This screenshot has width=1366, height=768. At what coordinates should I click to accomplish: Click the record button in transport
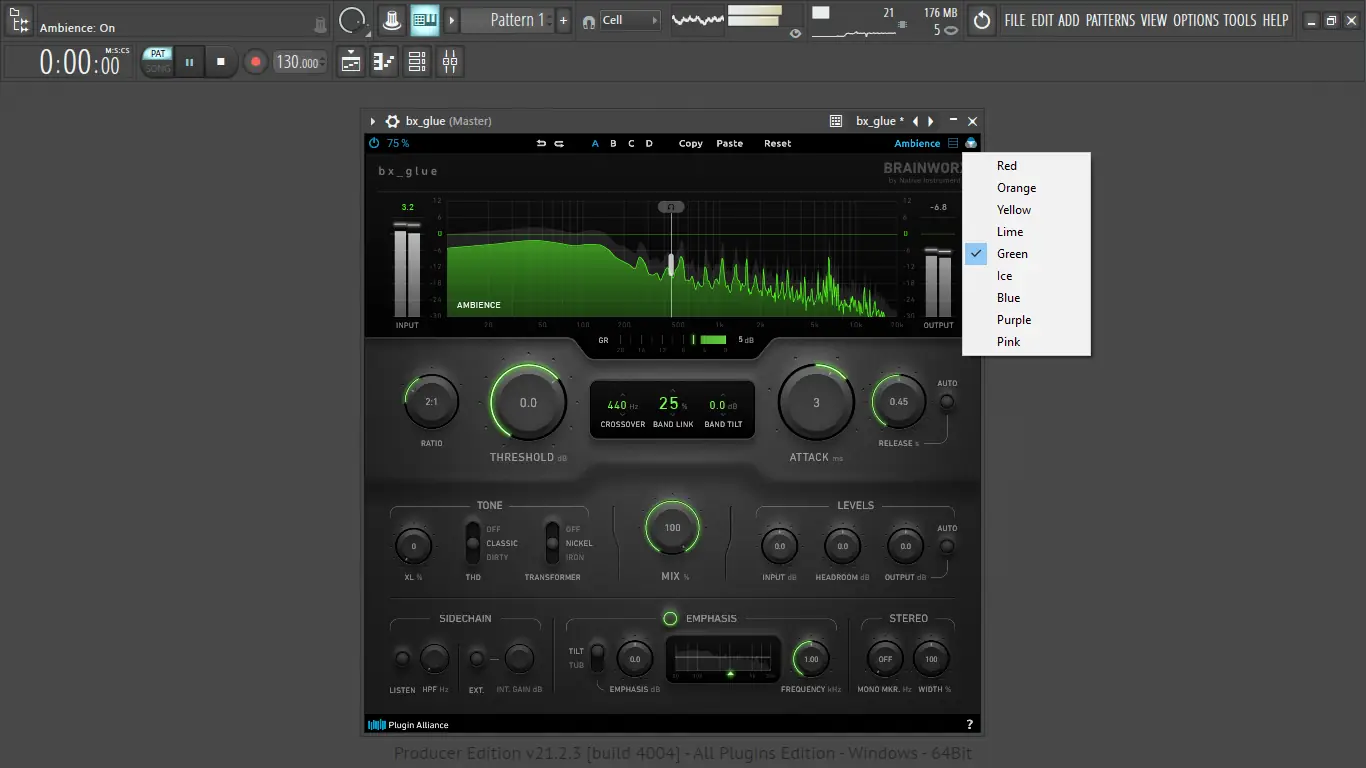coord(255,62)
